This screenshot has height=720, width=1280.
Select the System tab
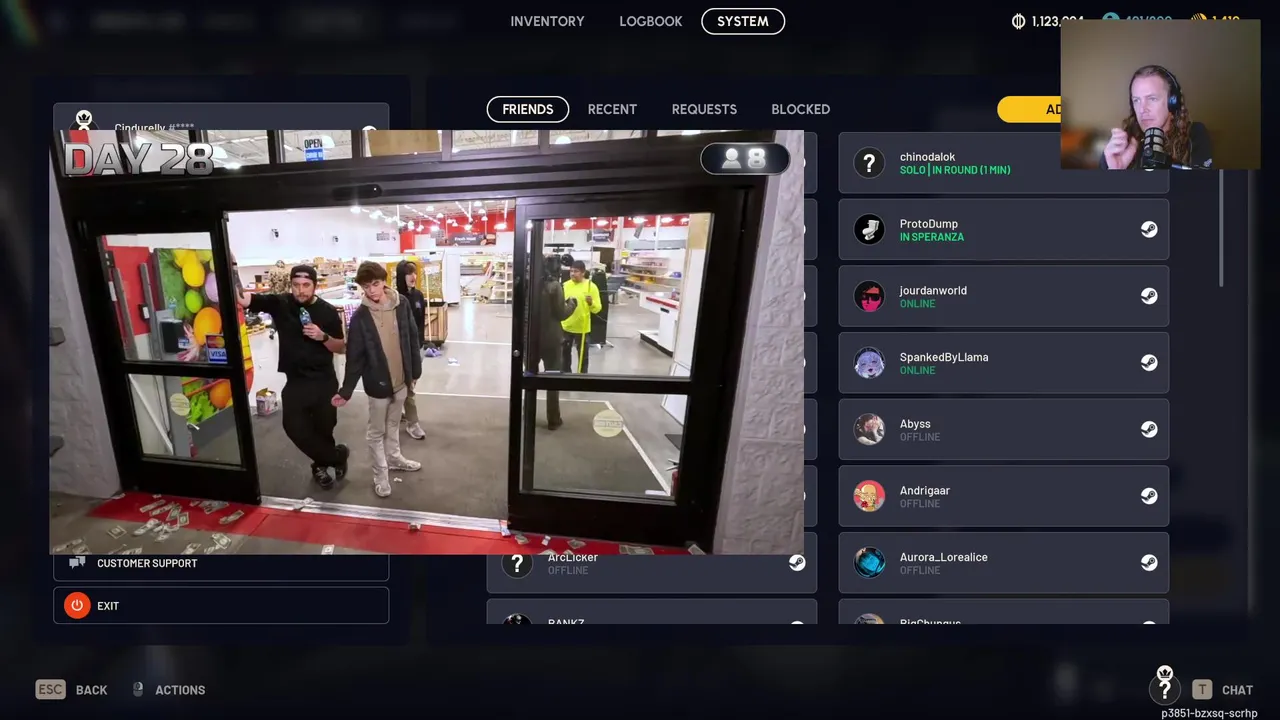pos(743,21)
